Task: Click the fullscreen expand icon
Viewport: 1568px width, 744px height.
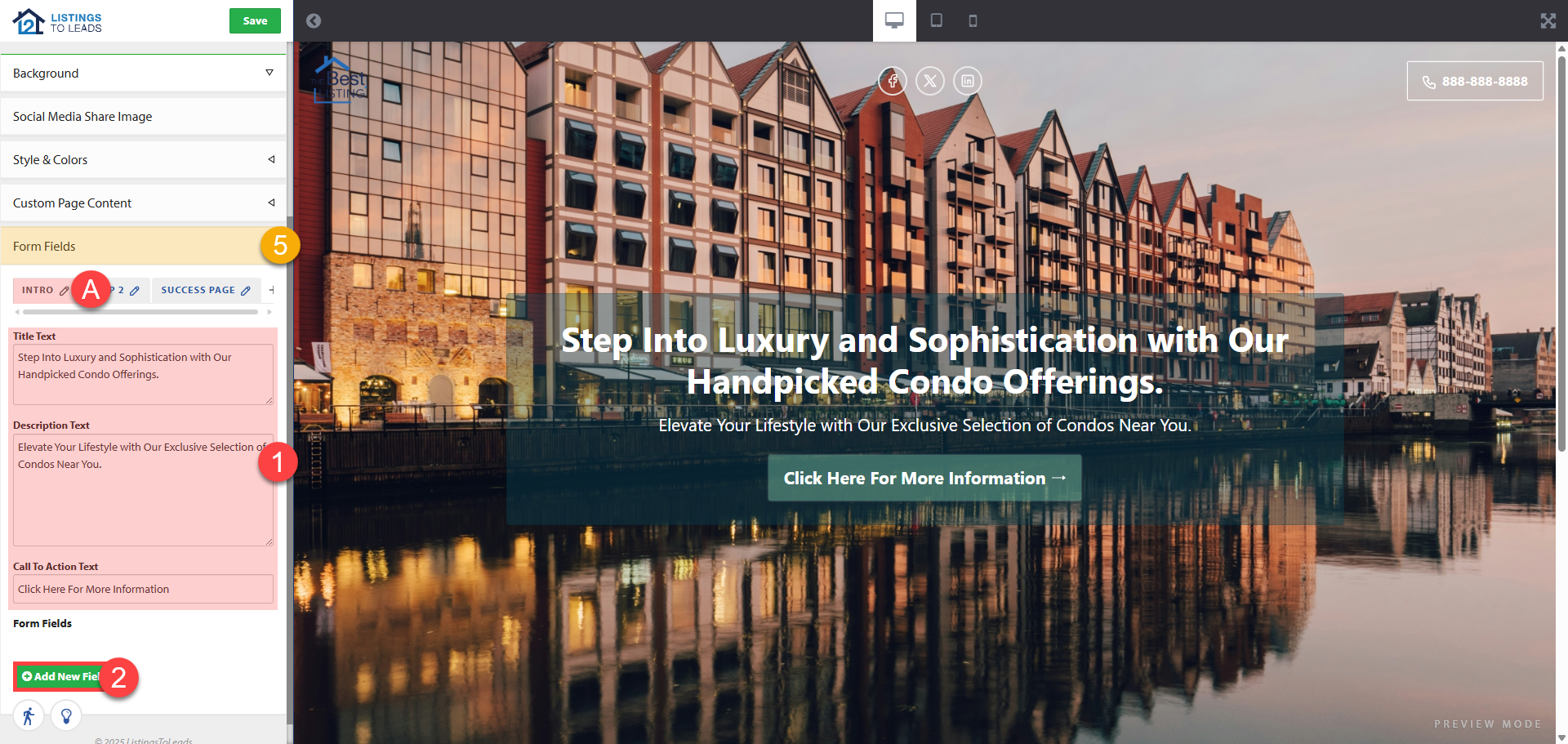Action: pos(1548,20)
